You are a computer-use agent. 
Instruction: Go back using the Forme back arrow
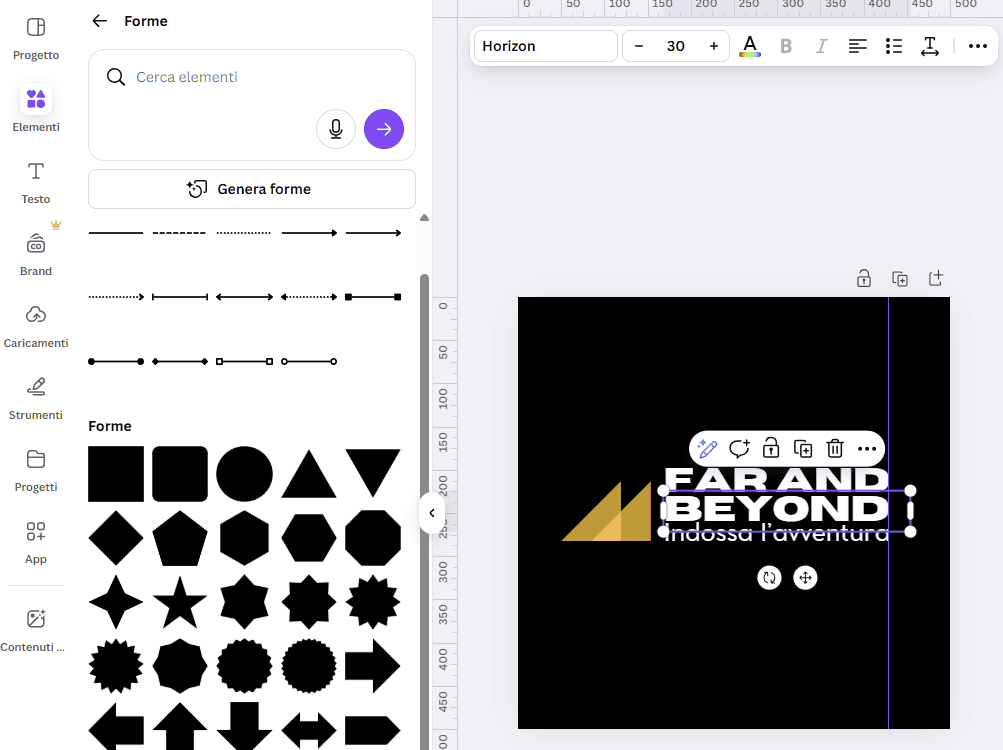(99, 21)
